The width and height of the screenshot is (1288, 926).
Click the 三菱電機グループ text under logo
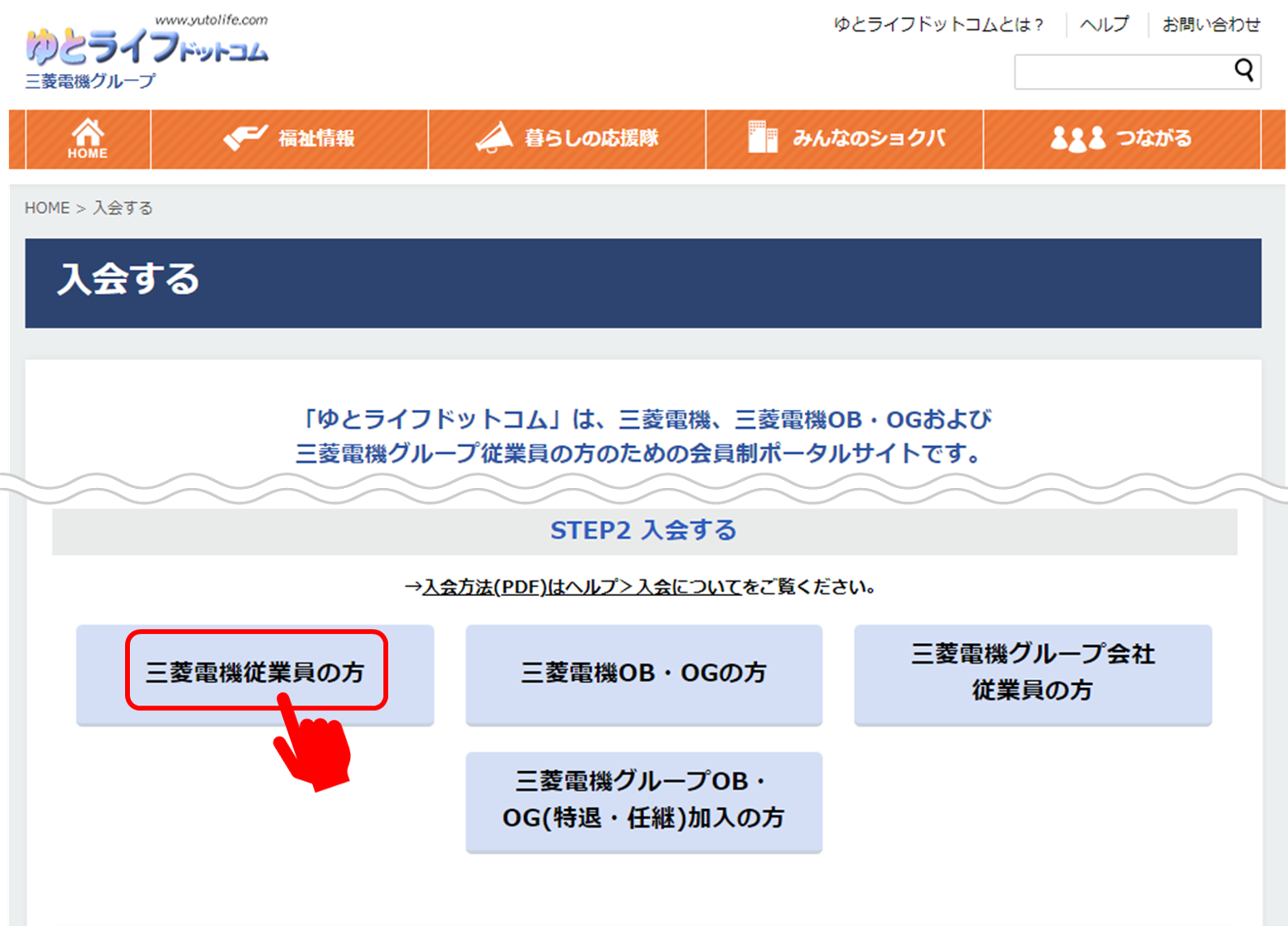point(90,81)
